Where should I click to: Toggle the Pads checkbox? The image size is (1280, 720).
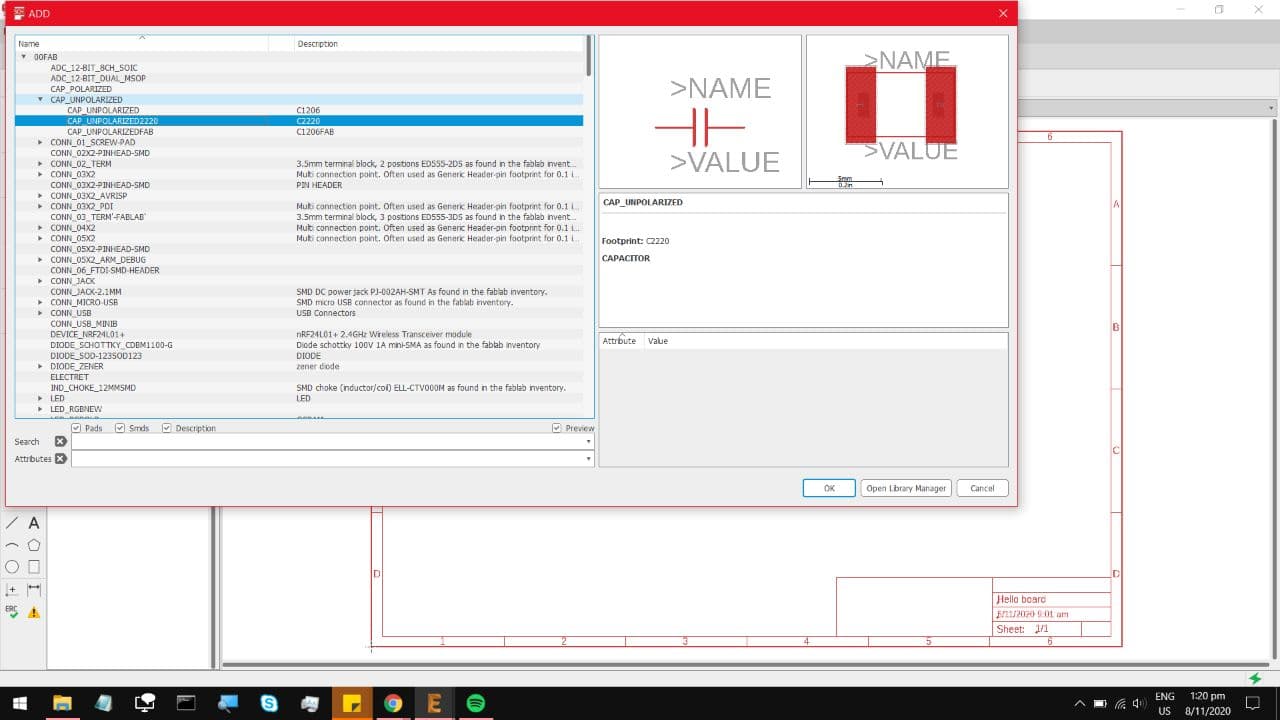click(76, 428)
